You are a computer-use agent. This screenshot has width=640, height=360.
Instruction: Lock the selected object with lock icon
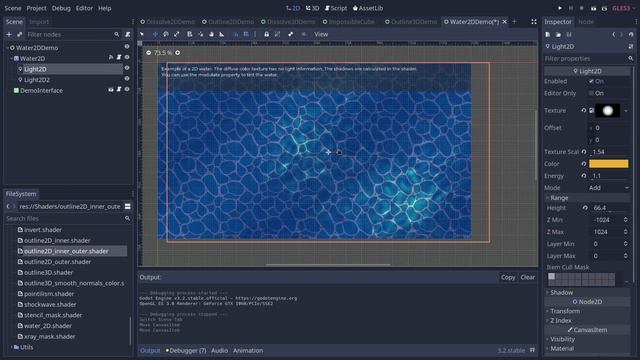pyautogui.click(x=267, y=34)
